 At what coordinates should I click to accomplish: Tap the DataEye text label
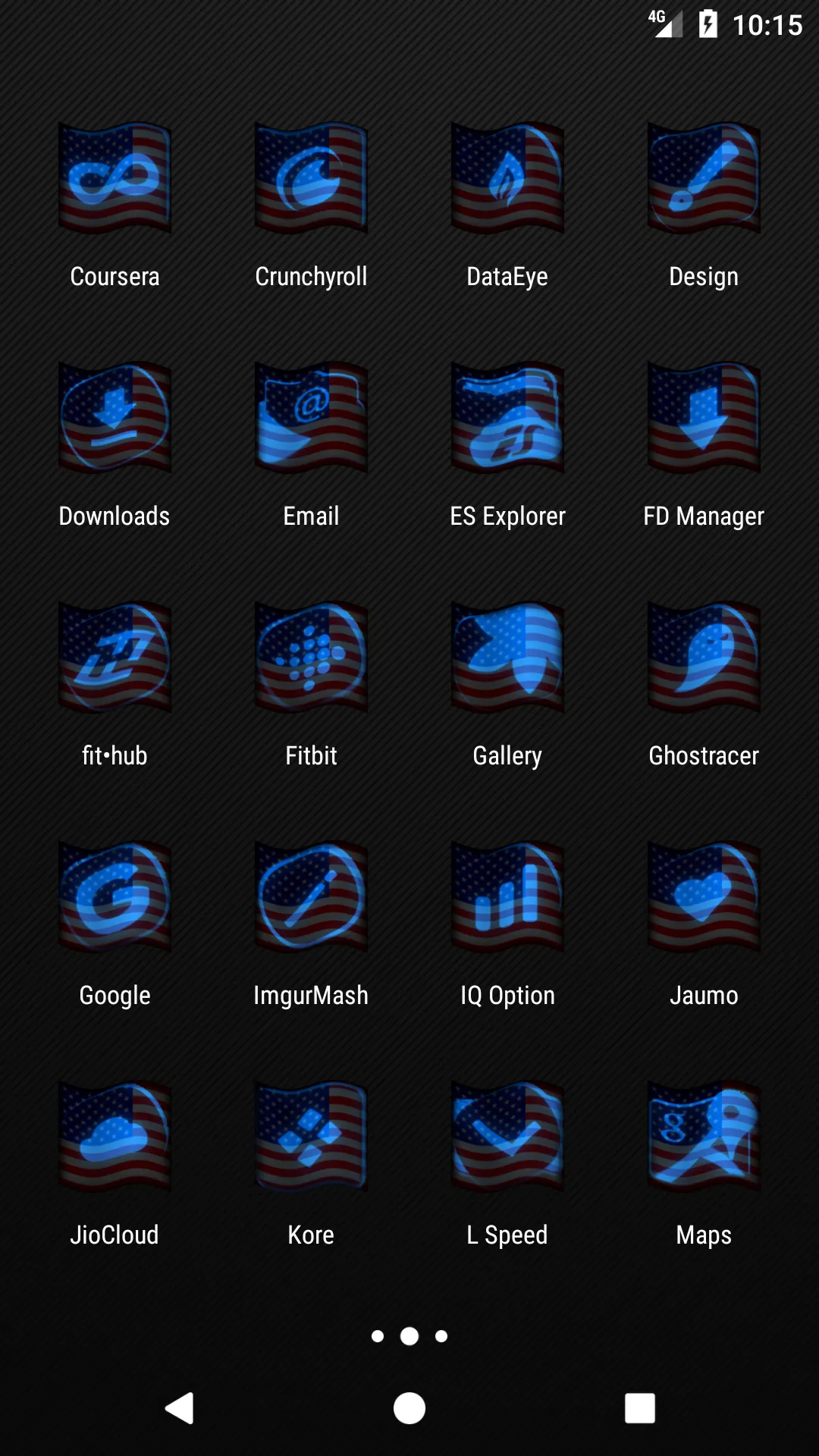pos(507,277)
